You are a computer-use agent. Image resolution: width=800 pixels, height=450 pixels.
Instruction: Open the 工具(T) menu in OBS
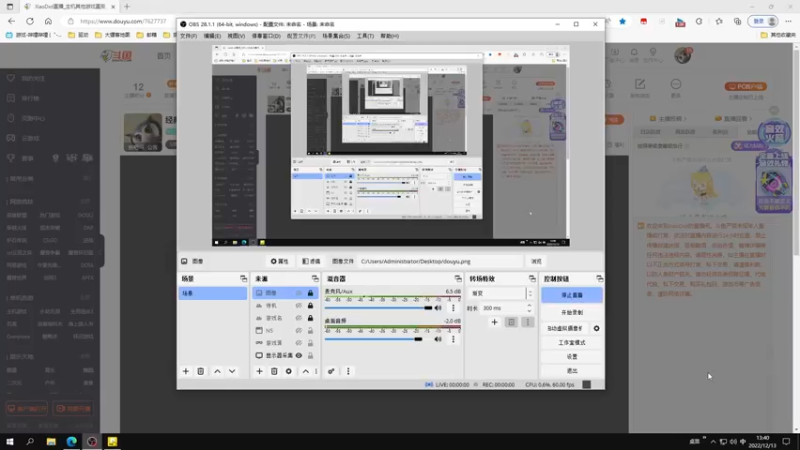coord(365,36)
